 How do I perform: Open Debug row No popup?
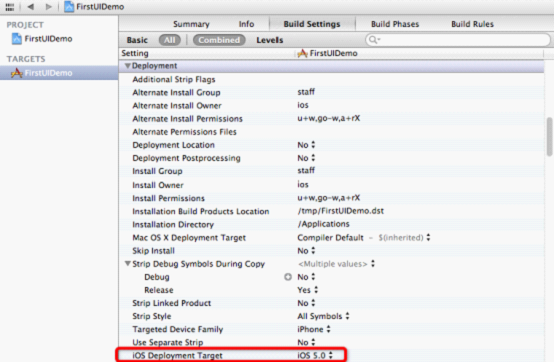[x=306, y=277]
